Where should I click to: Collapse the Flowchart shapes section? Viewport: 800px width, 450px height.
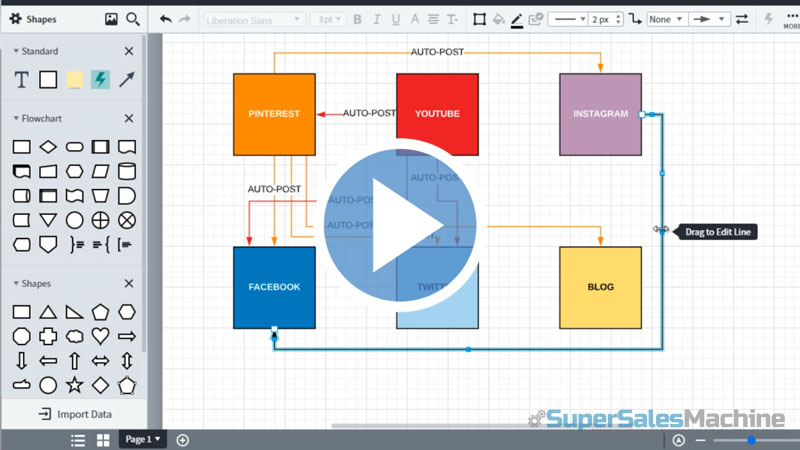[x=16, y=118]
